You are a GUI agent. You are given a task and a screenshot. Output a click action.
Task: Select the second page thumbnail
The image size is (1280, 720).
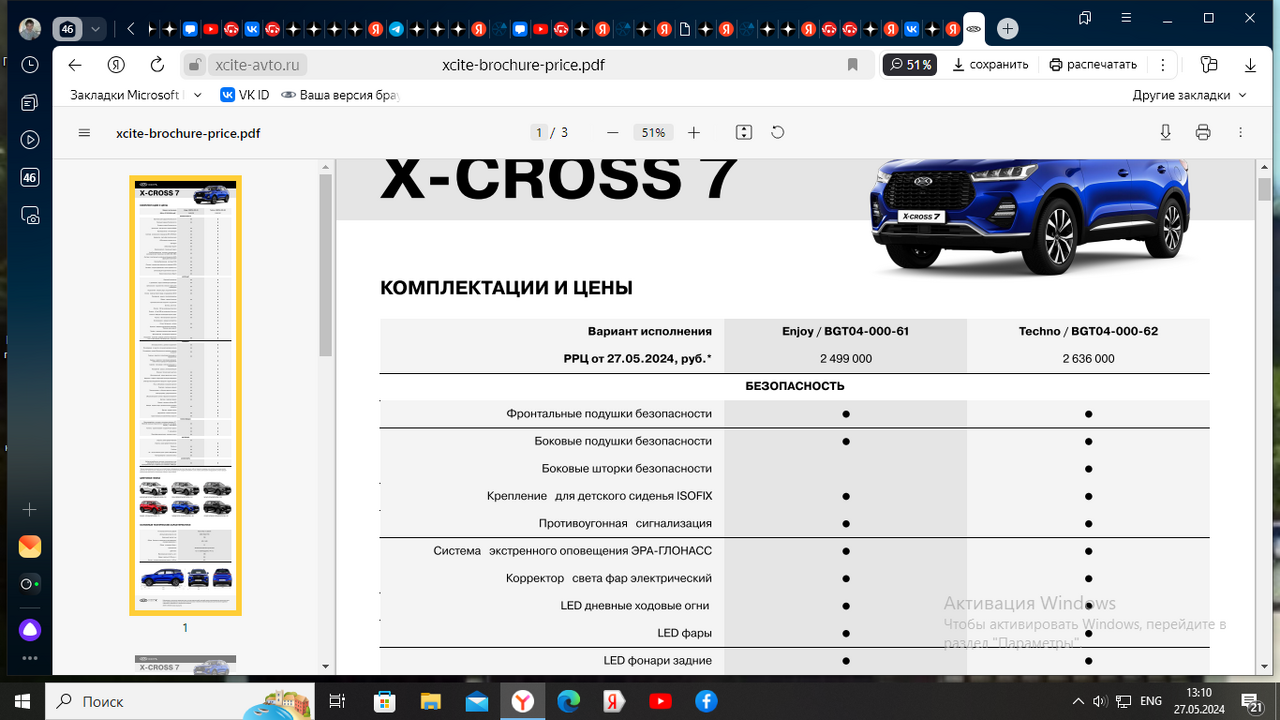(x=185, y=664)
